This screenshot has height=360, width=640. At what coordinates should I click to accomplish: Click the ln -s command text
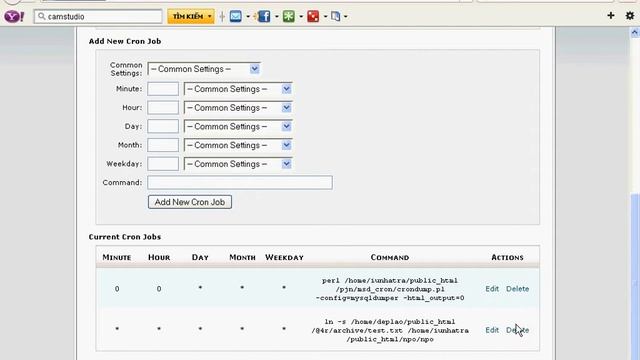pos(390,330)
